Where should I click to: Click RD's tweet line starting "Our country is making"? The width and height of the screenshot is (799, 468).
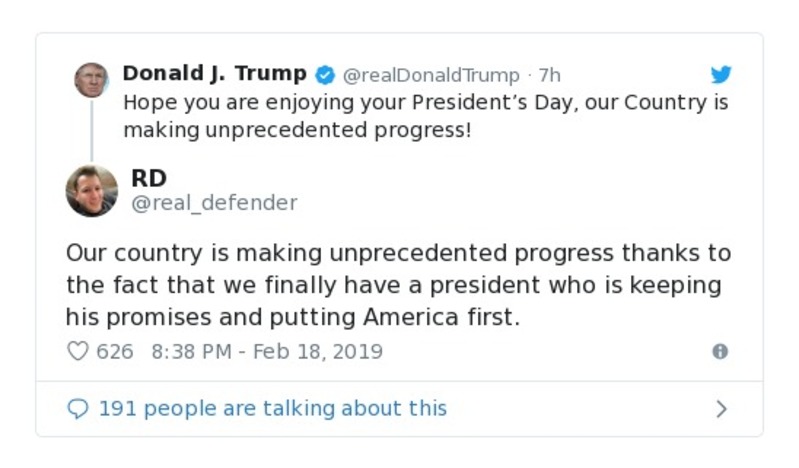398,252
